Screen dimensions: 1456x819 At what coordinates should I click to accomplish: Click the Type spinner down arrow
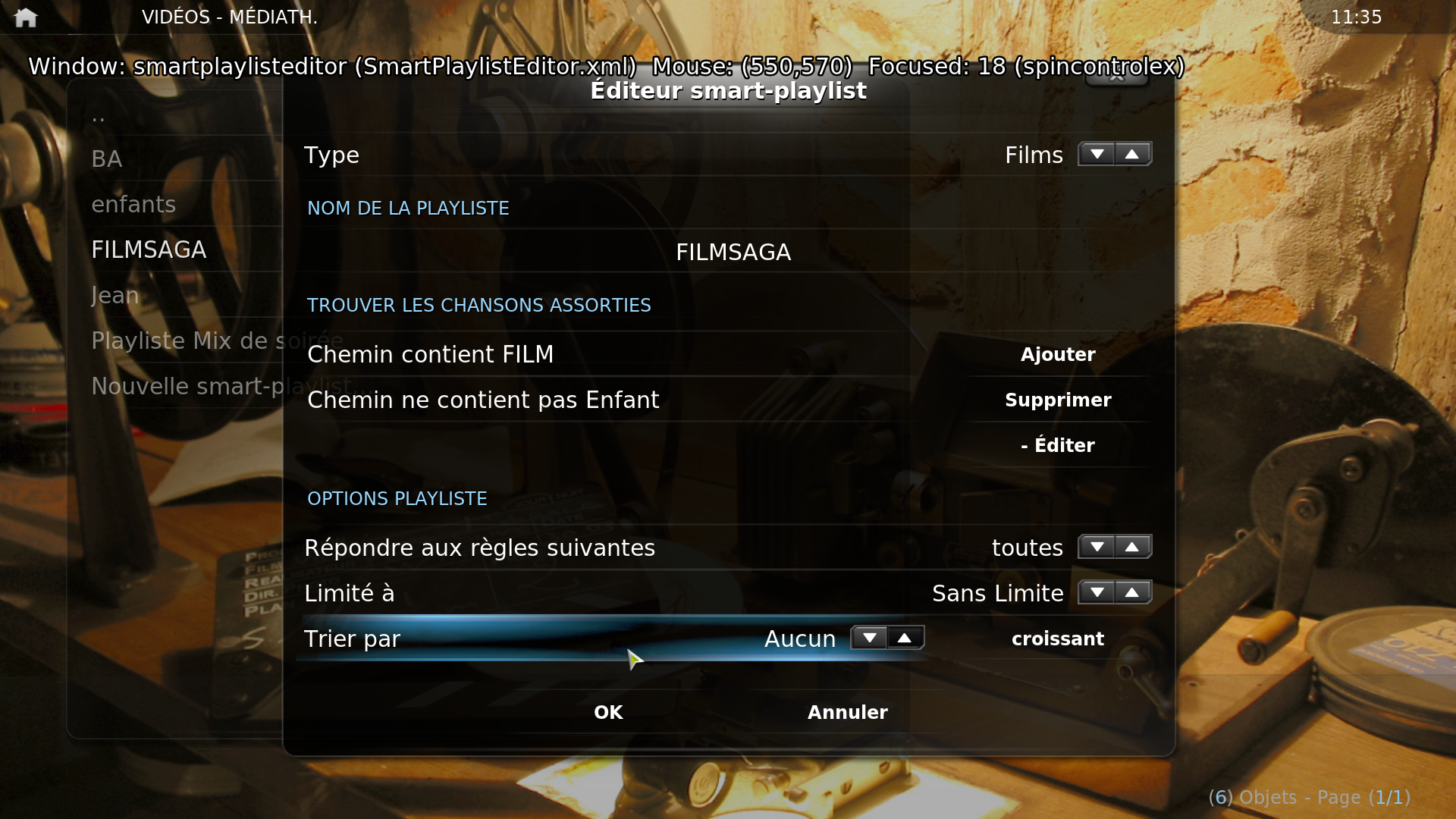[x=1097, y=155]
